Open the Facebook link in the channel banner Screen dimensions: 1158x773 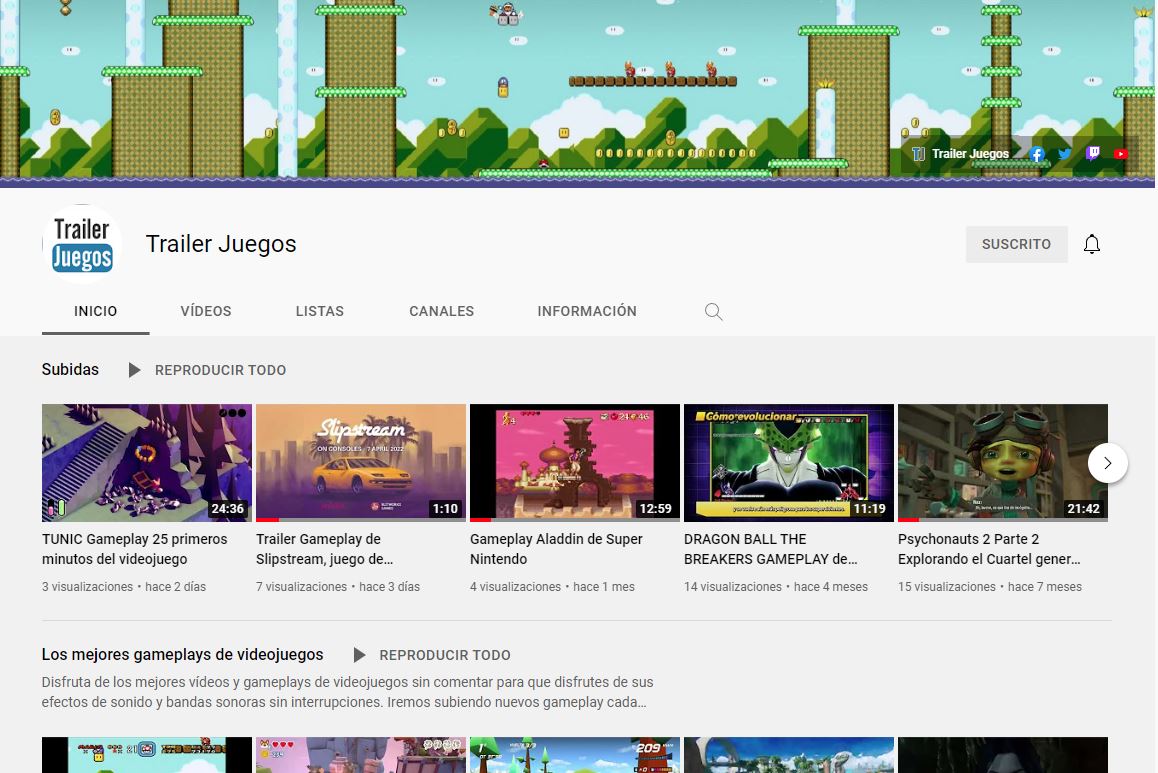coord(1037,154)
